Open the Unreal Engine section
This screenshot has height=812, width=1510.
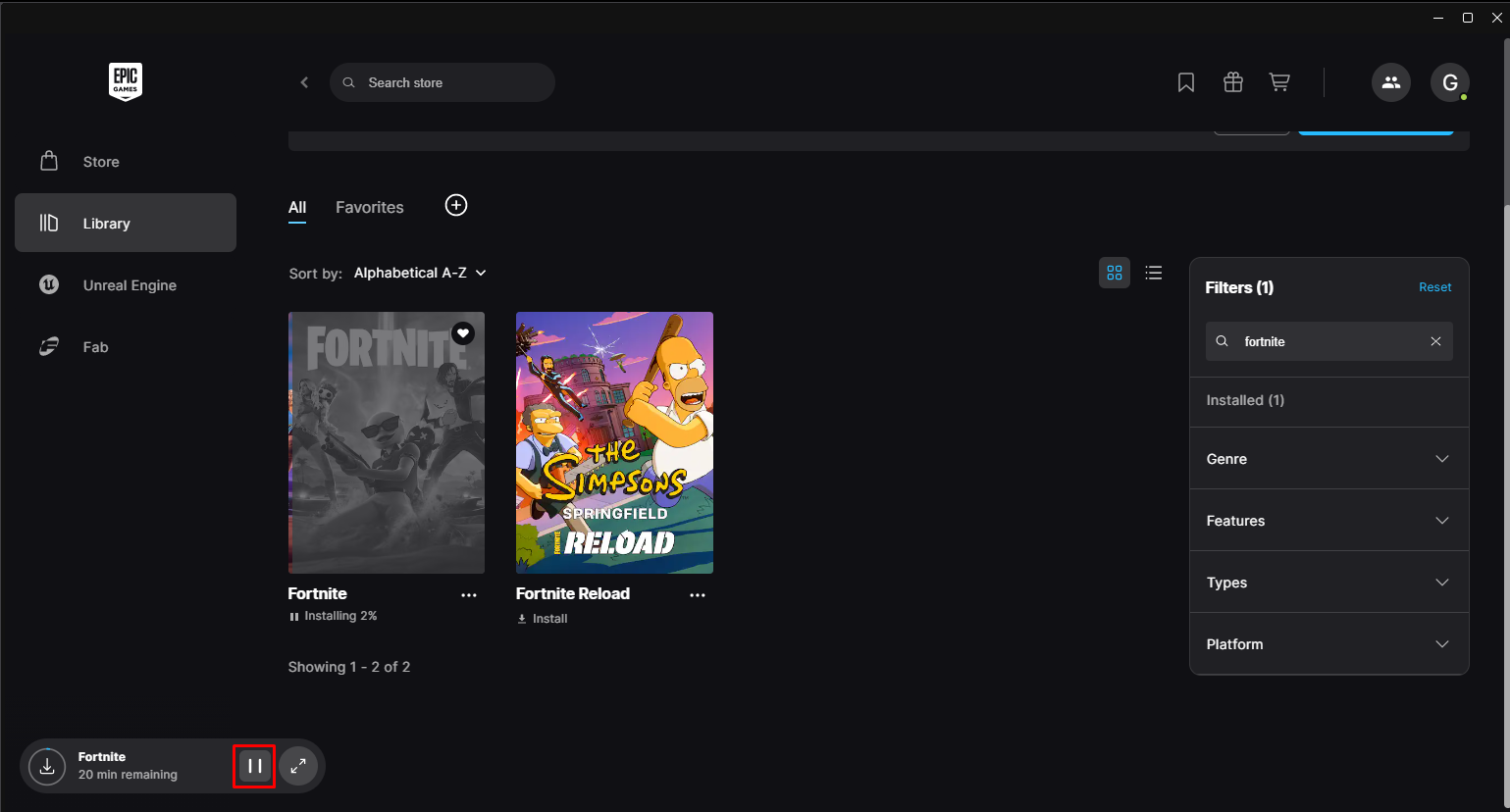pyautogui.click(x=126, y=285)
